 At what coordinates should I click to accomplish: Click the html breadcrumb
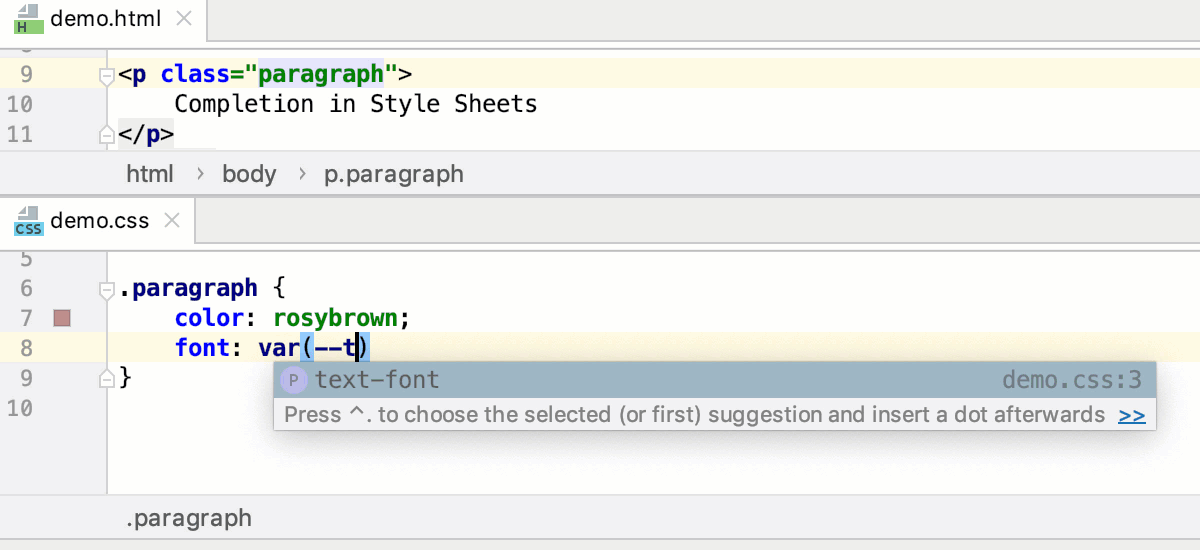click(x=150, y=174)
